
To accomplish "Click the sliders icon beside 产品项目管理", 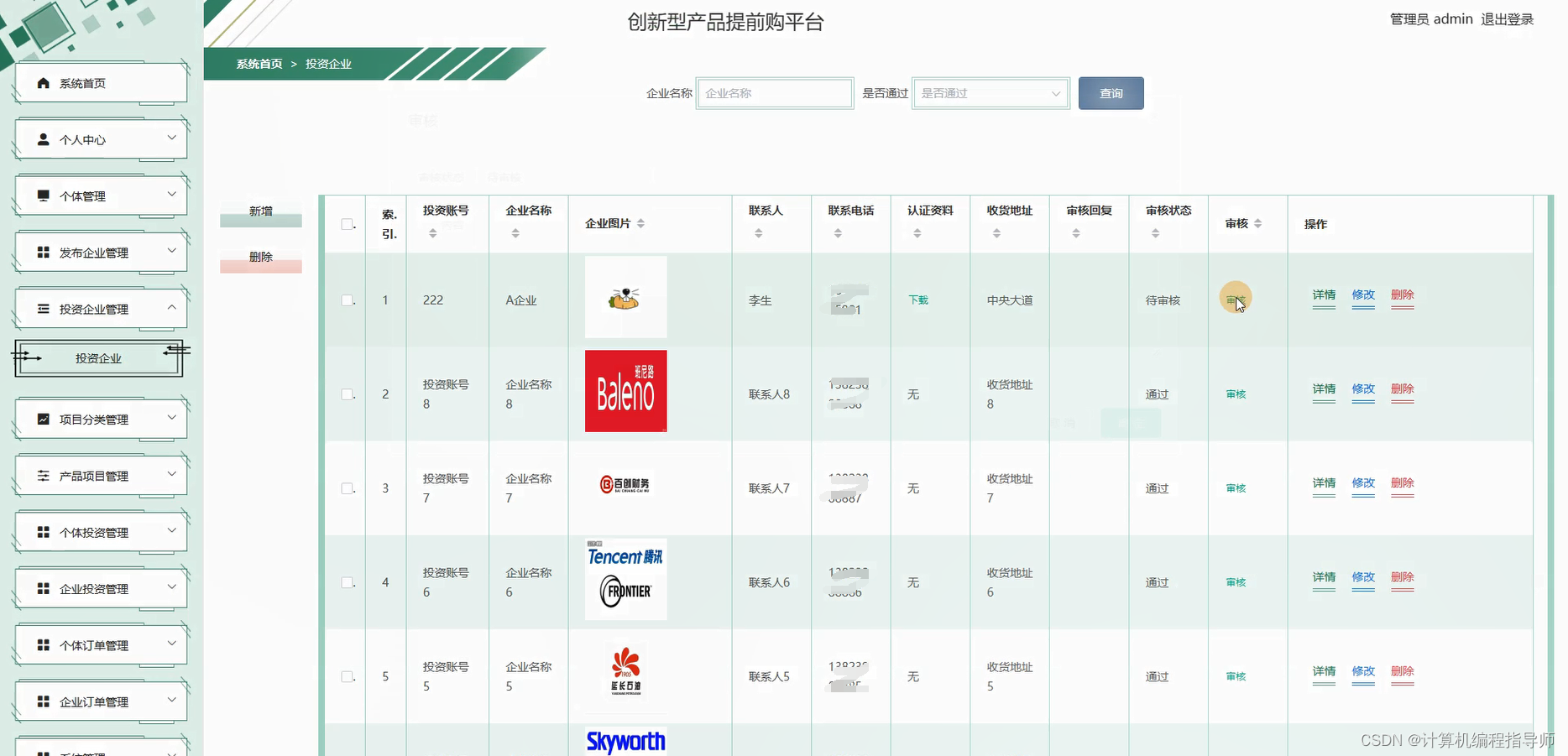I will [x=44, y=476].
